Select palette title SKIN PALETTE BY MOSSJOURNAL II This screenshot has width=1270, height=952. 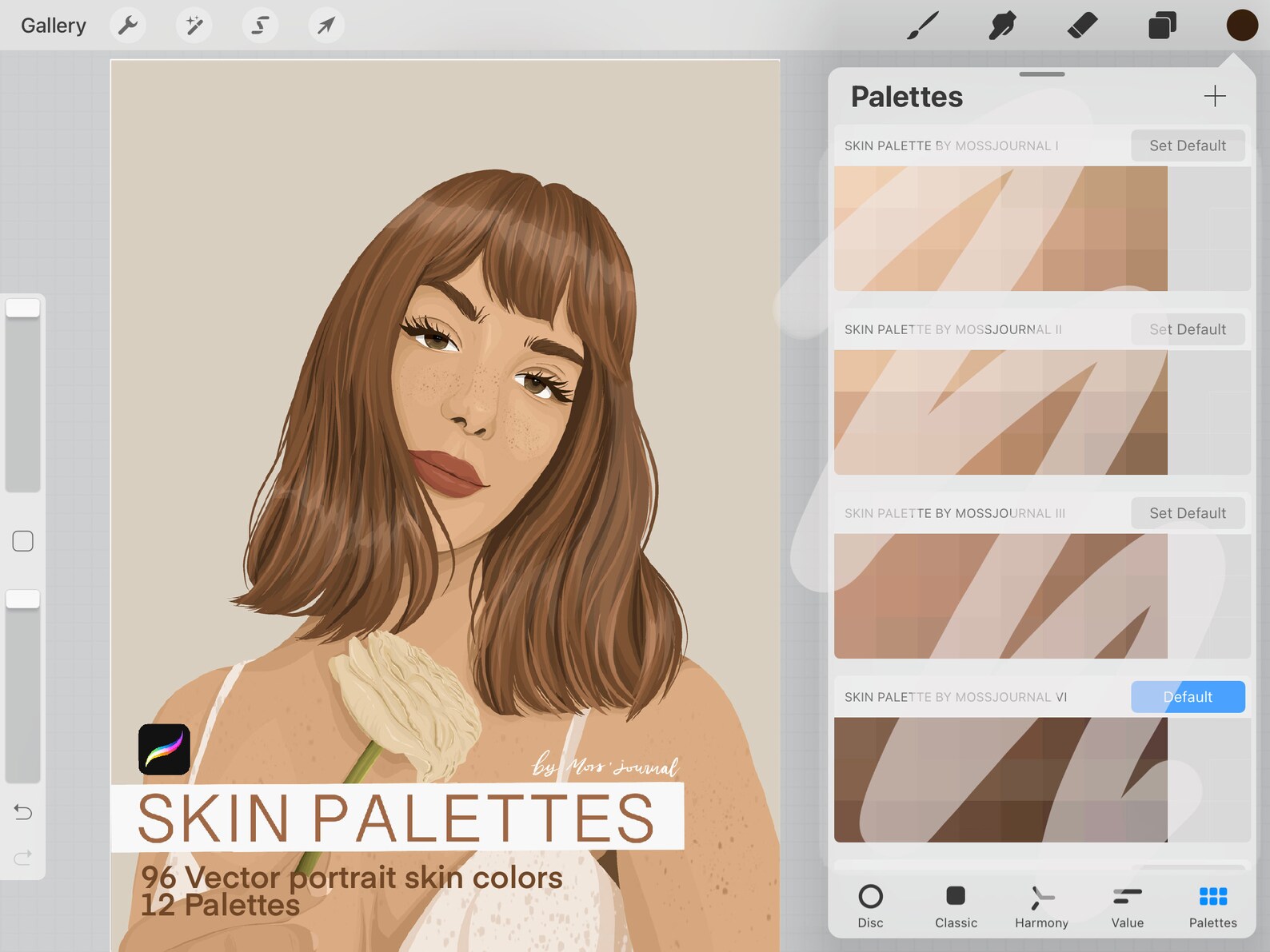pyautogui.click(x=952, y=329)
